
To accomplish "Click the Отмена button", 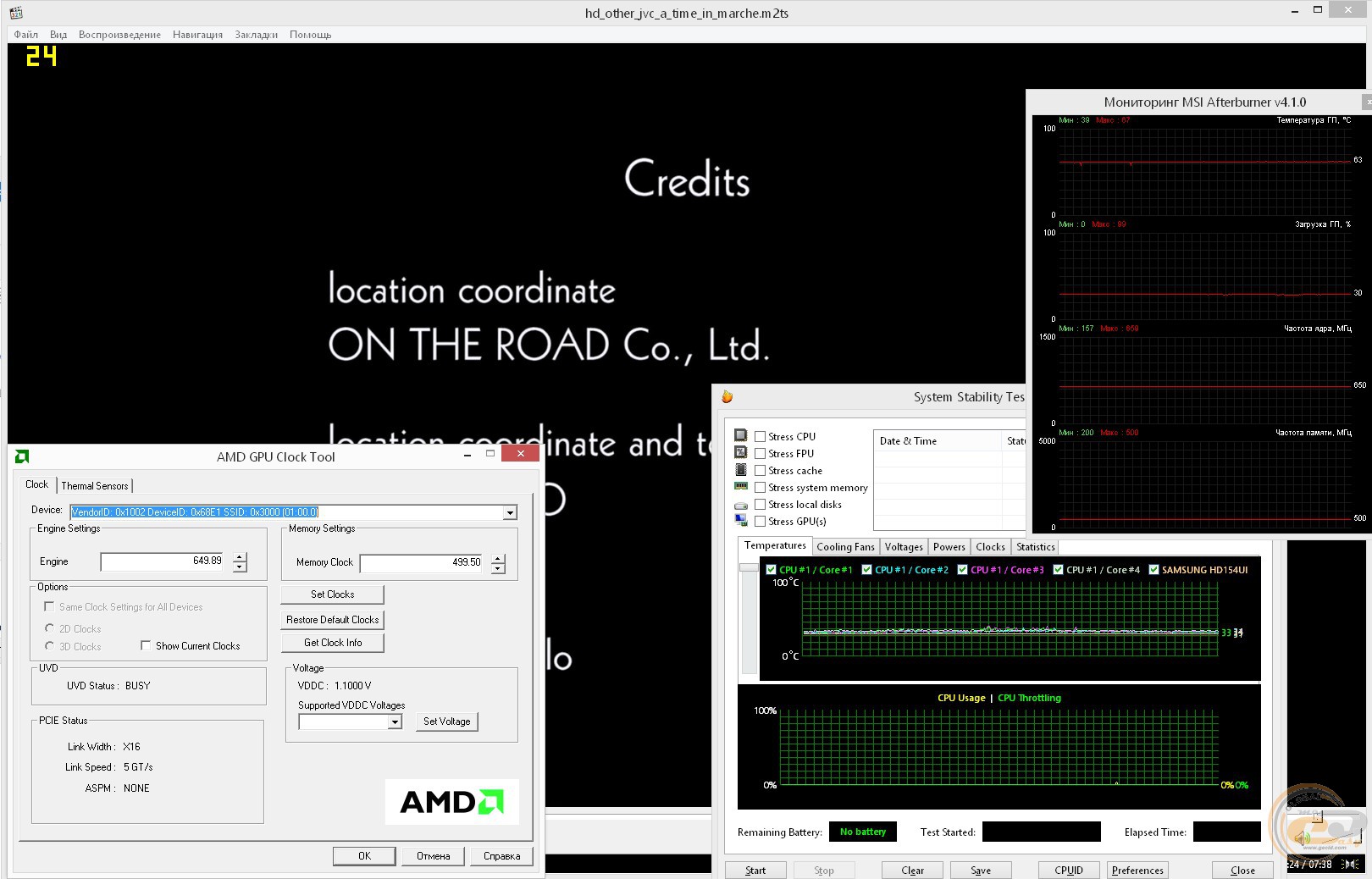I will [x=433, y=856].
